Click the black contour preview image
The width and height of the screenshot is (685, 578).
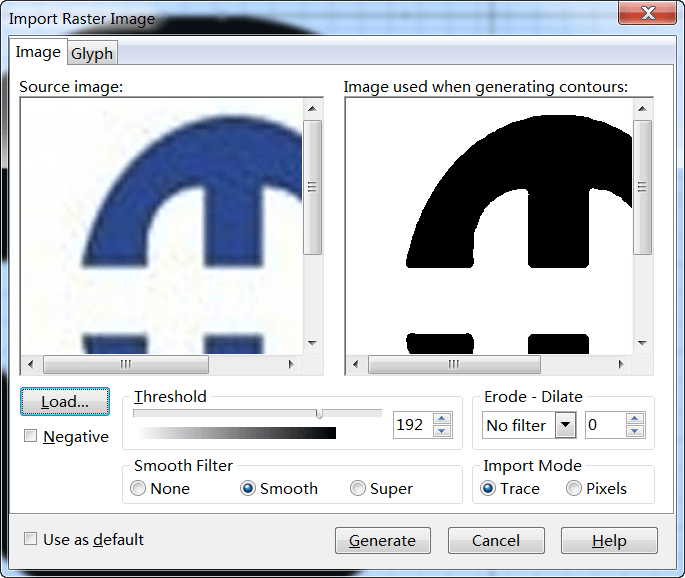coord(489,226)
